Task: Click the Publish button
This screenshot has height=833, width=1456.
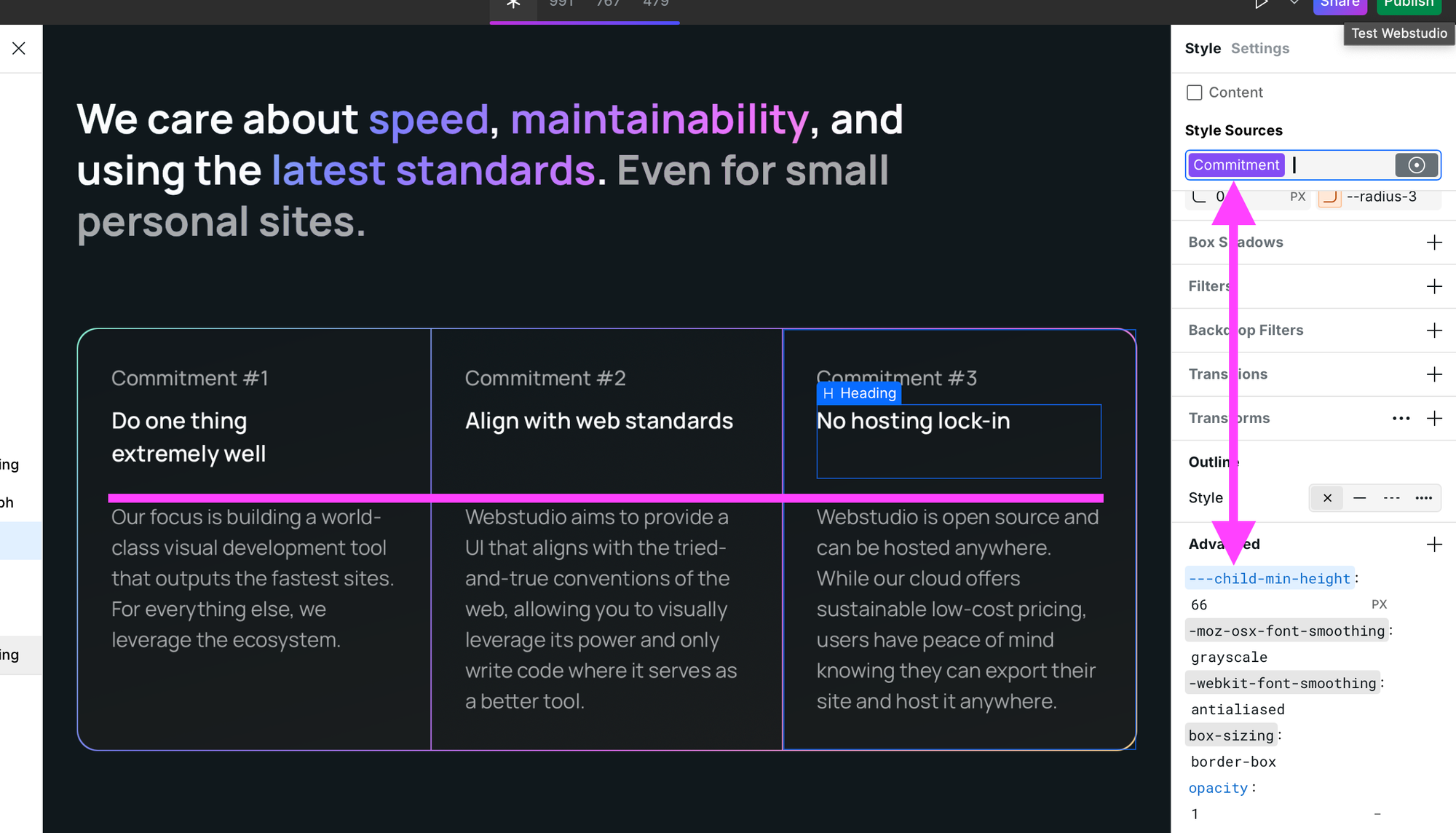Action: pyautogui.click(x=1409, y=3)
